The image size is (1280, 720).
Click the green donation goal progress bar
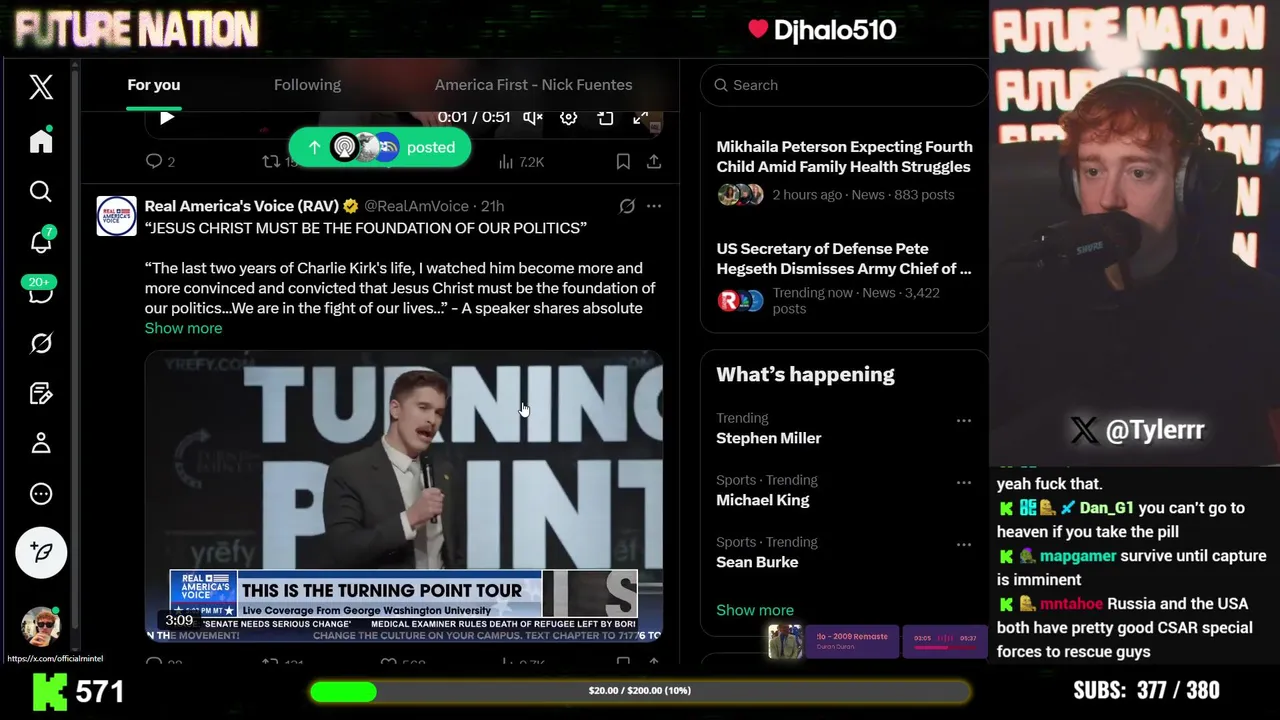(640, 691)
